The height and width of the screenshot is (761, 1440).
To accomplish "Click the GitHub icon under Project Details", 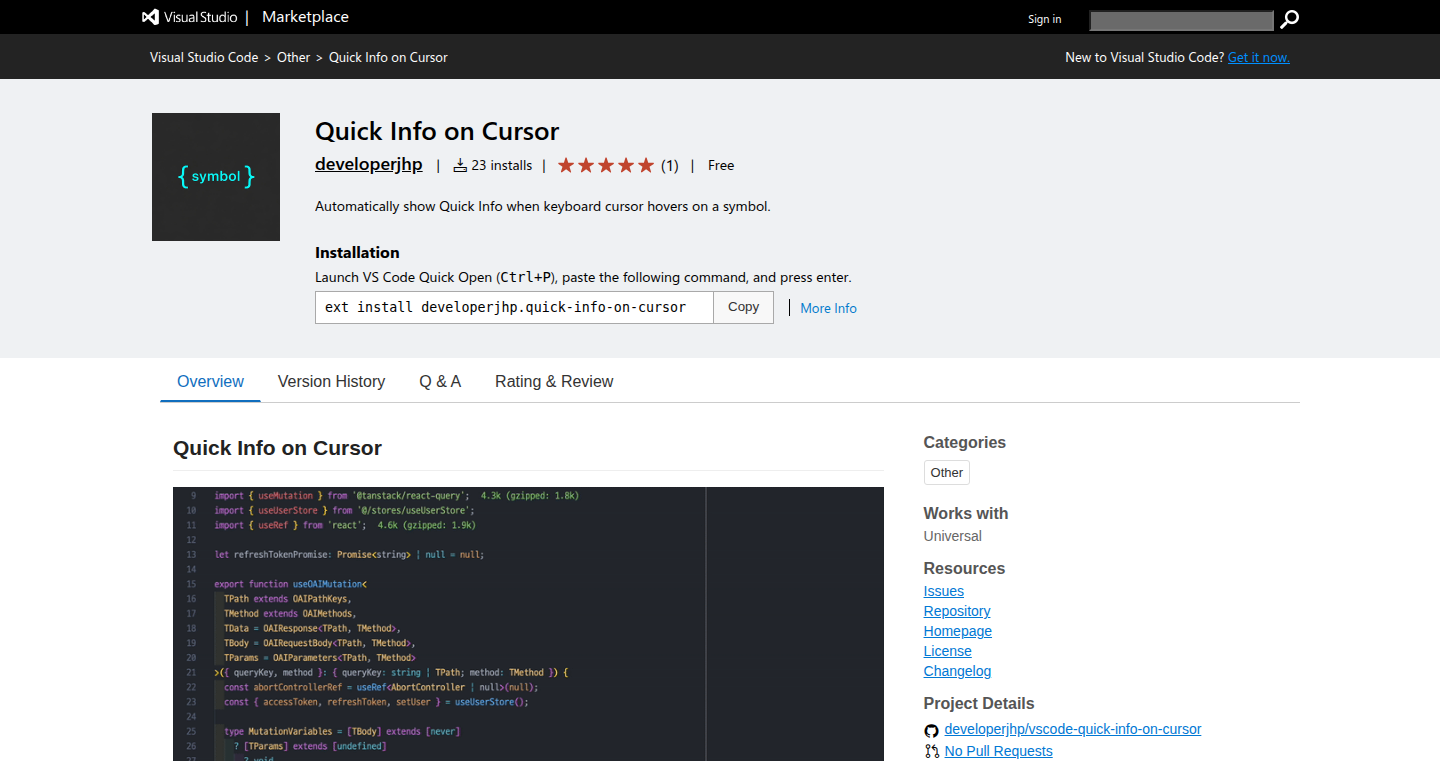I will pyautogui.click(x=931, y=730).
